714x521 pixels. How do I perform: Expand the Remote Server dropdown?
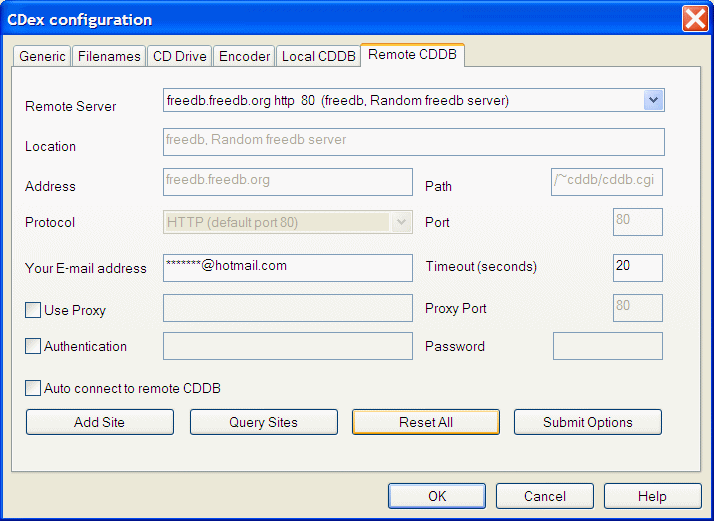(653, 100)
